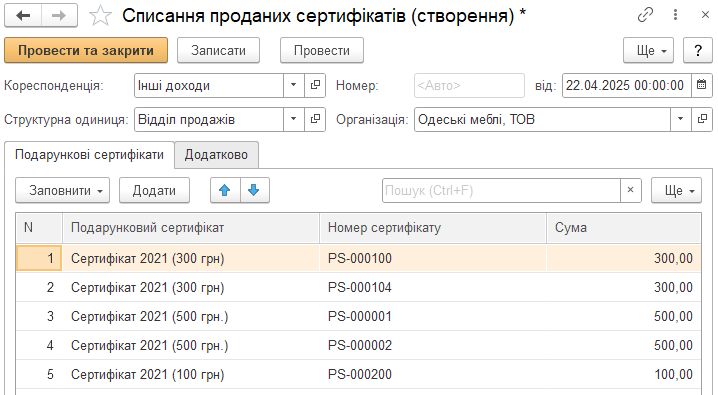Expand the Кореспонденція dropdown list
This screenshot has width=718, height=395.
(294, 85)
